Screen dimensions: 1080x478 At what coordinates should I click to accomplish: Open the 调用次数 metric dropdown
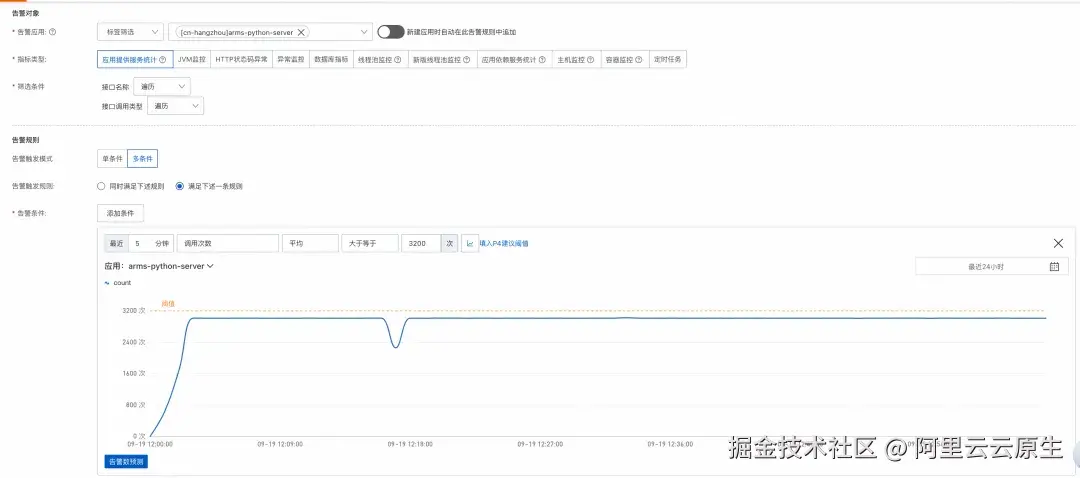tap(227, 244)
